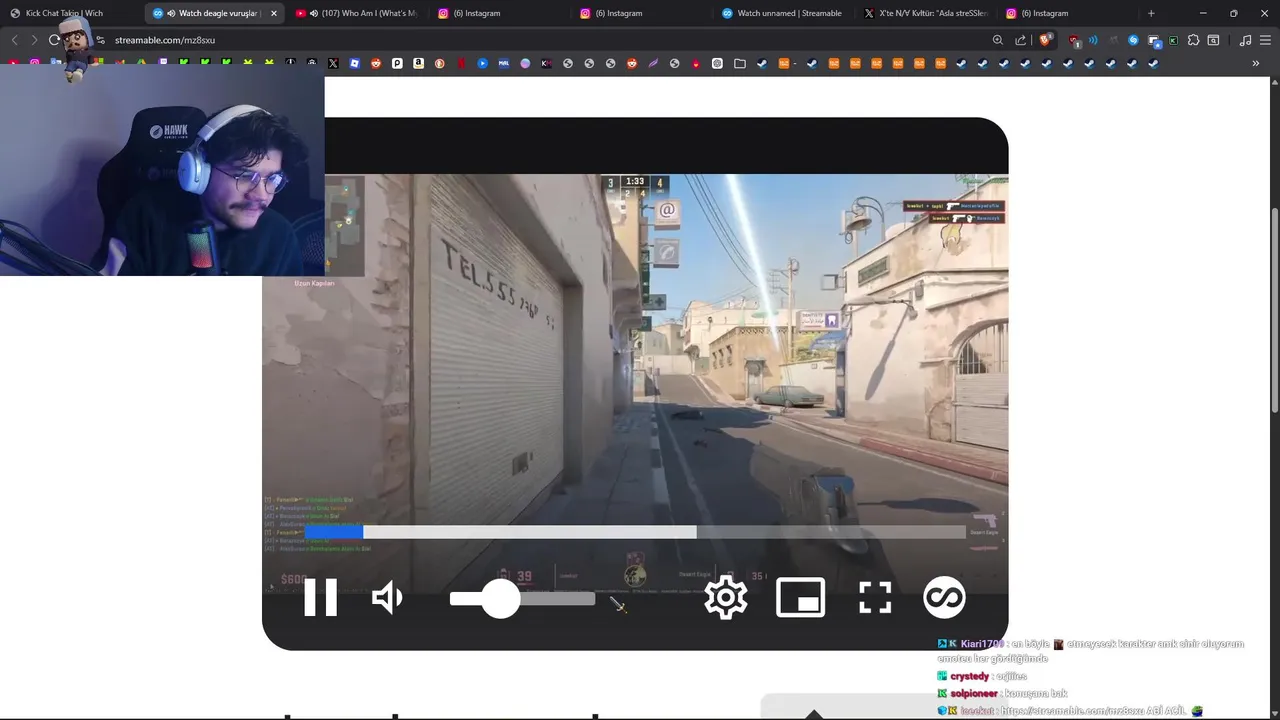Go forward to next page
The width and height of the screenshot is (1280, 720).
[34, 40]
